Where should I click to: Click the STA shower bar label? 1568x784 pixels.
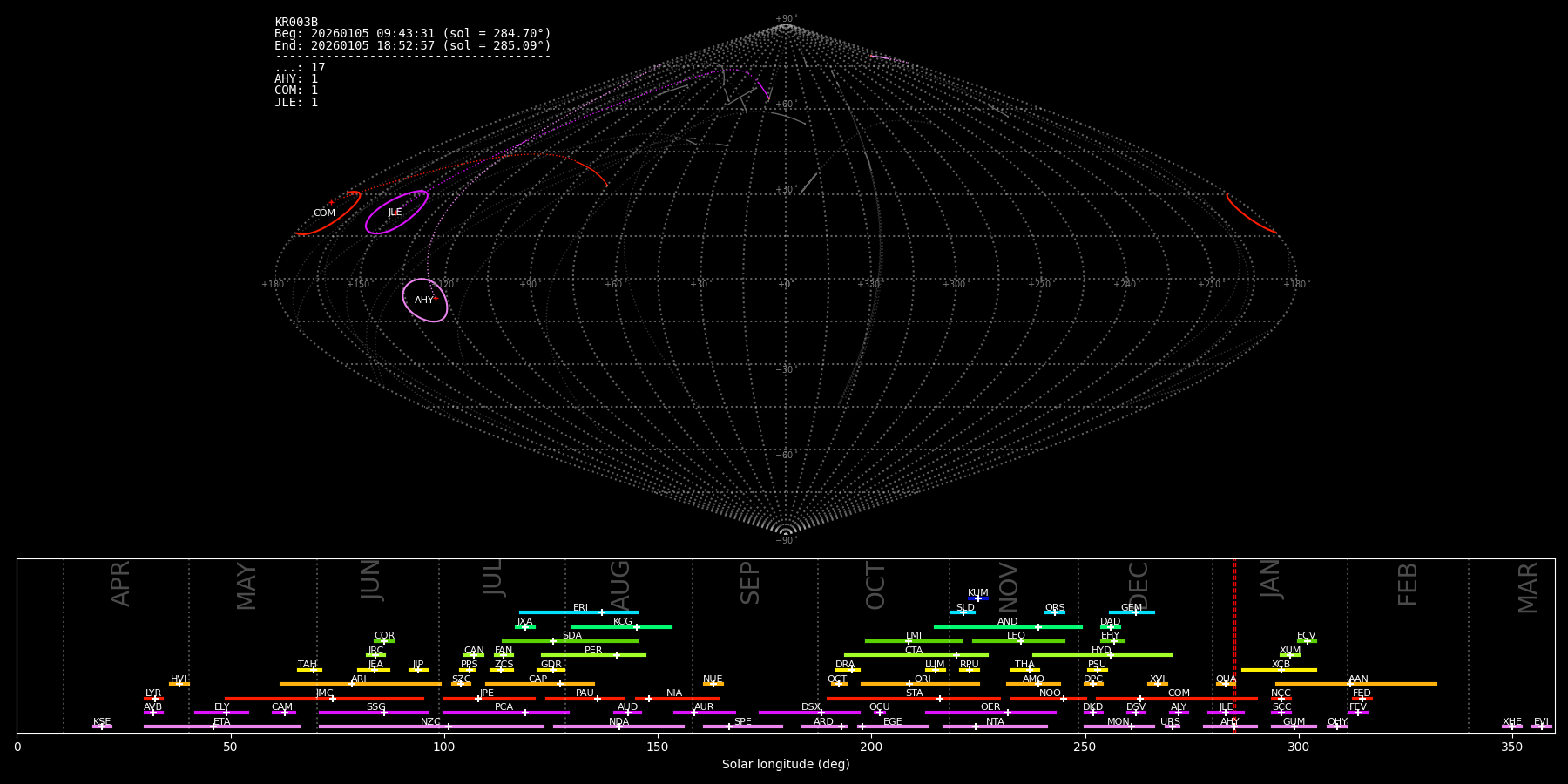(x=914, y=693)
